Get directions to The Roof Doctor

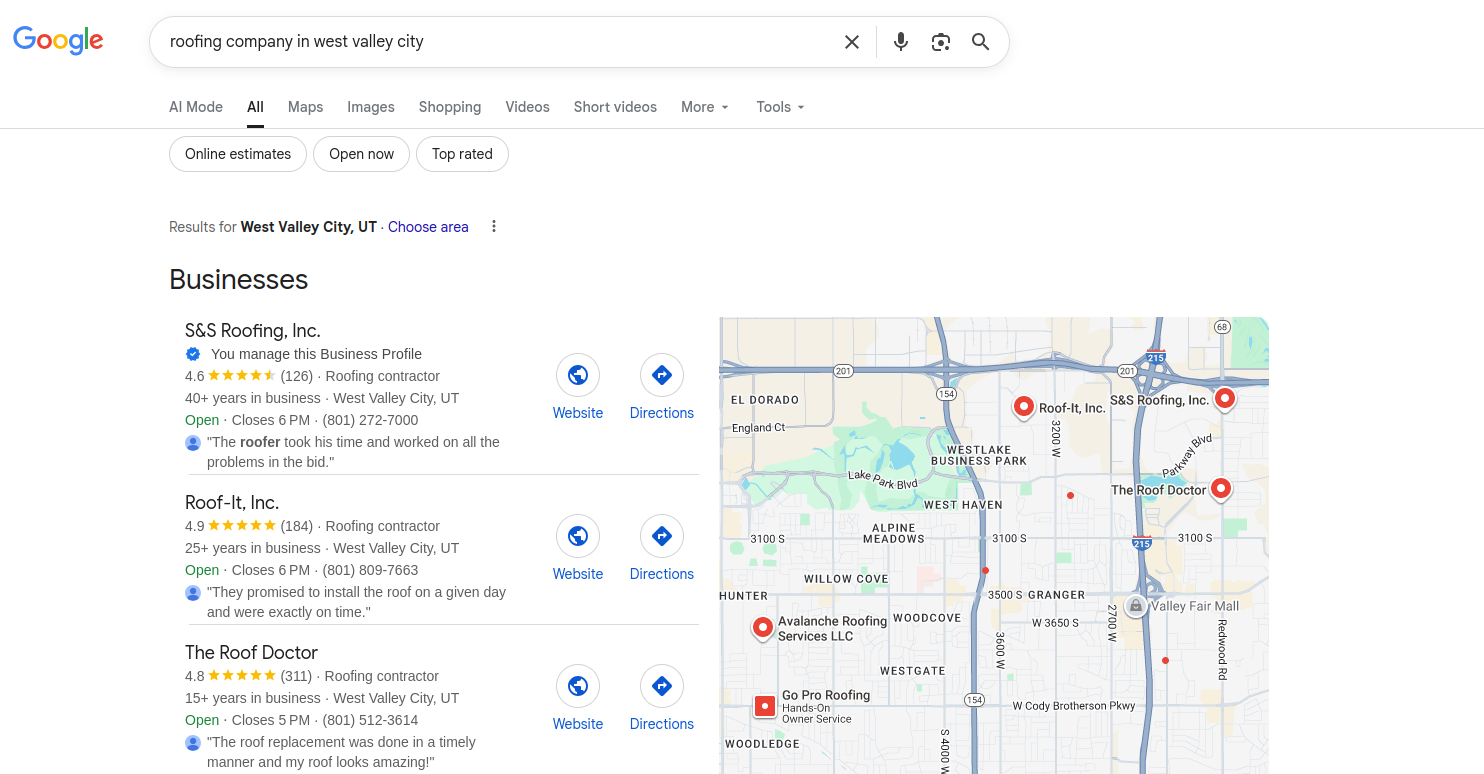661,687
